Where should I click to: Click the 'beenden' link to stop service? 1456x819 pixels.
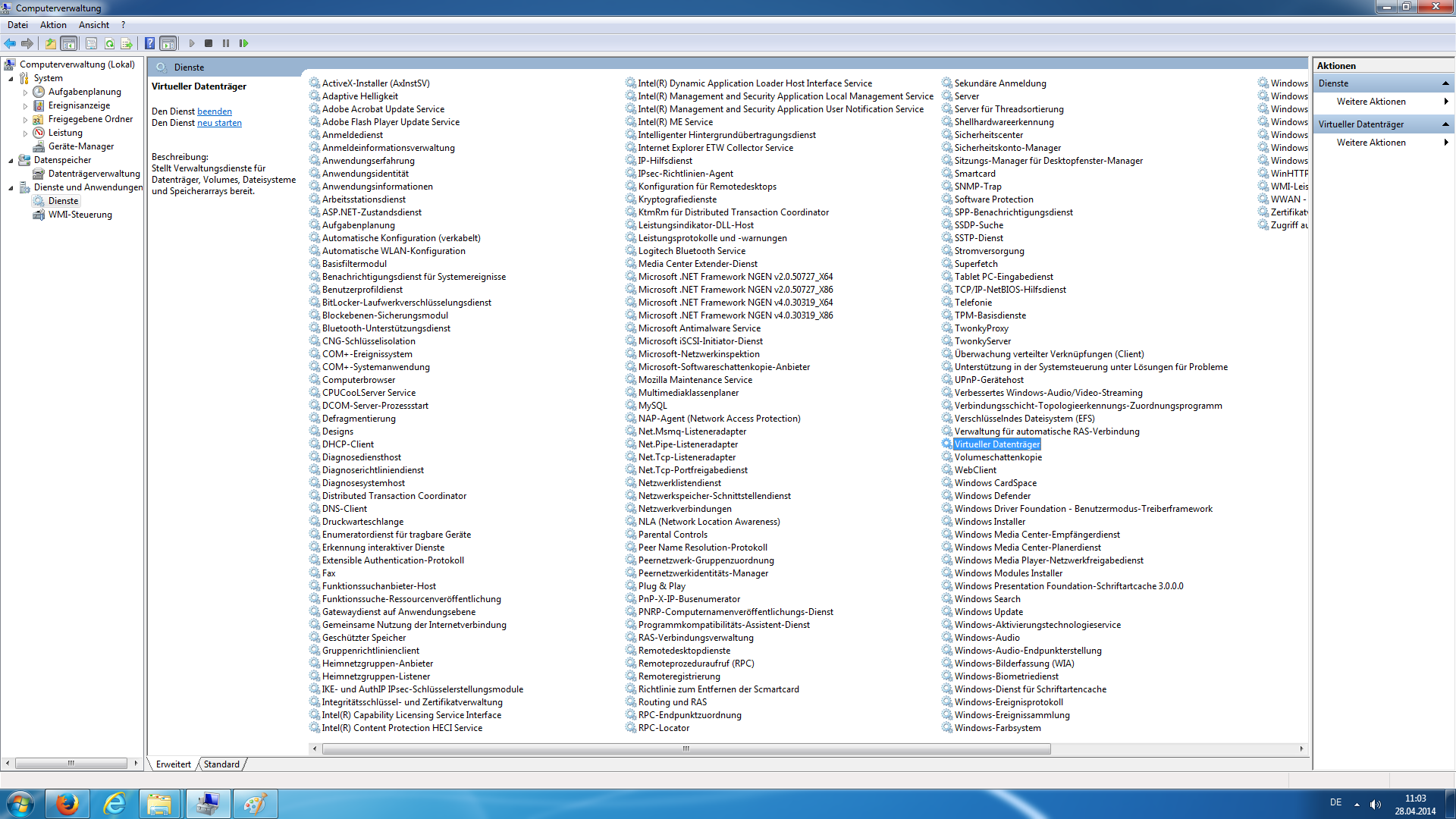tap(215, 111)
